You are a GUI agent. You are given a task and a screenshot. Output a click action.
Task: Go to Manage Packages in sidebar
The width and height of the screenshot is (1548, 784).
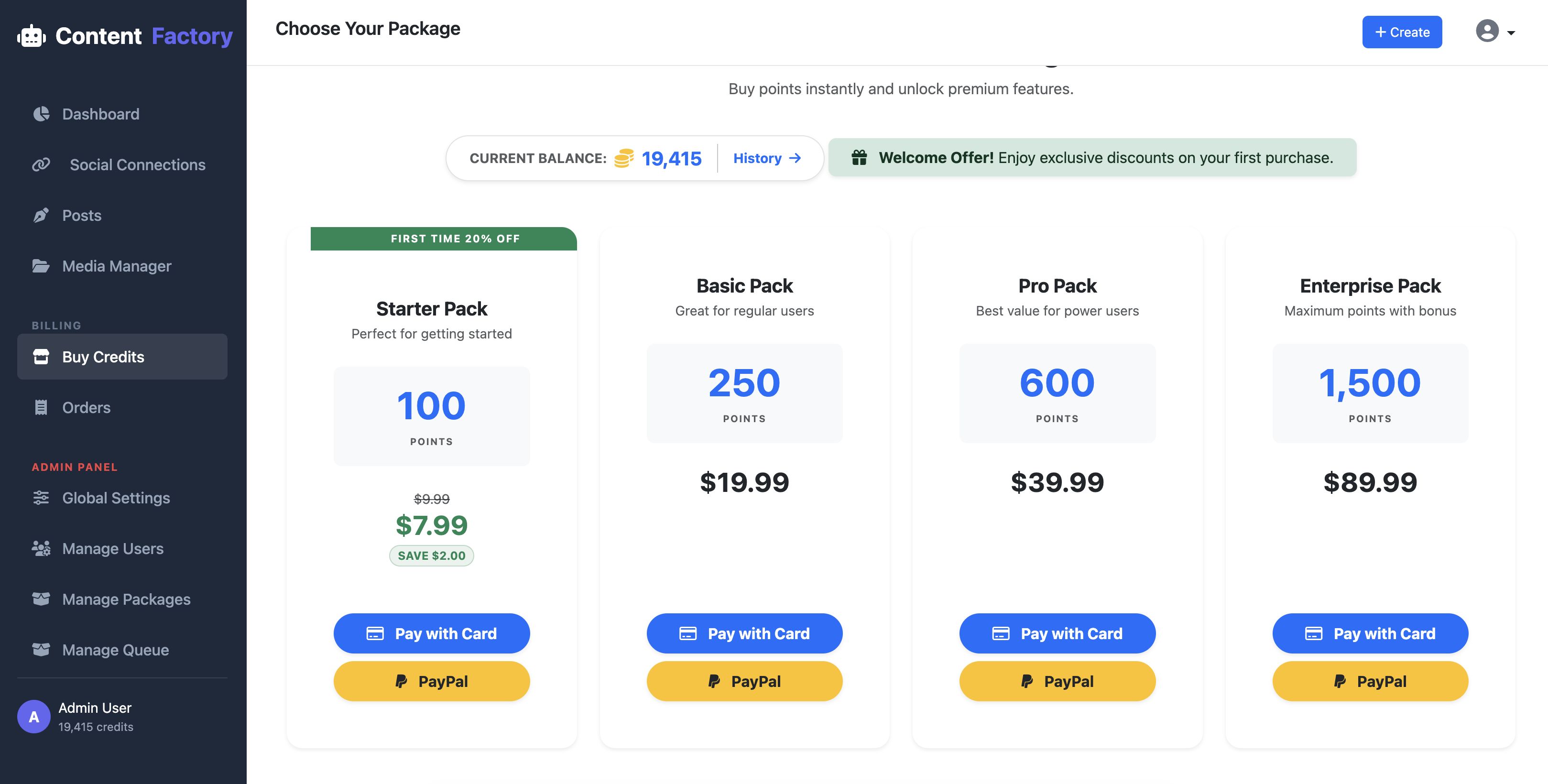click(126, 599)
